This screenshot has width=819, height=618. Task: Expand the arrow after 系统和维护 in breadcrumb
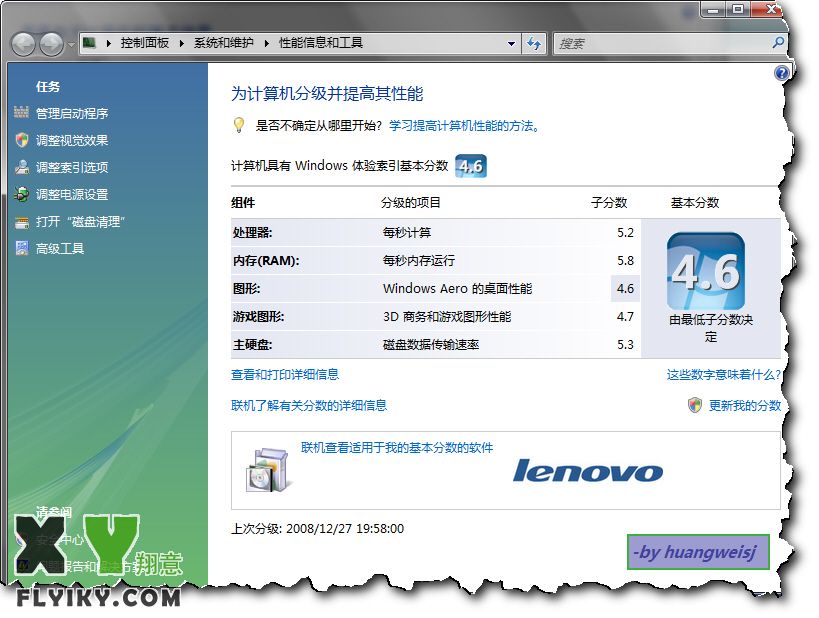pyautogui.click(x=266, y=44)
